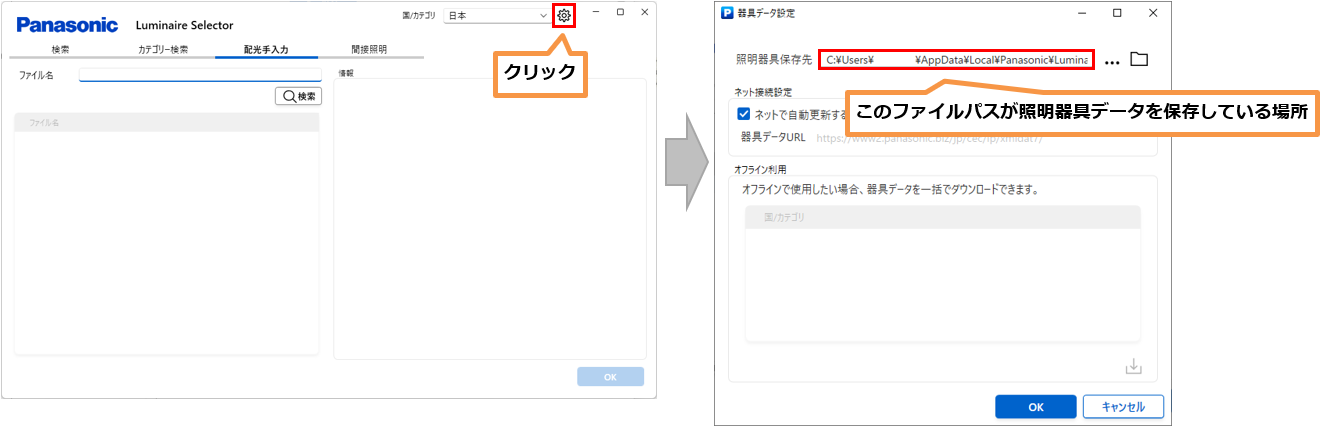Click the blue P icon in the 器具データ設定 title bar
This screenshot has width=1322, height=426.
(x=727, y=13)
